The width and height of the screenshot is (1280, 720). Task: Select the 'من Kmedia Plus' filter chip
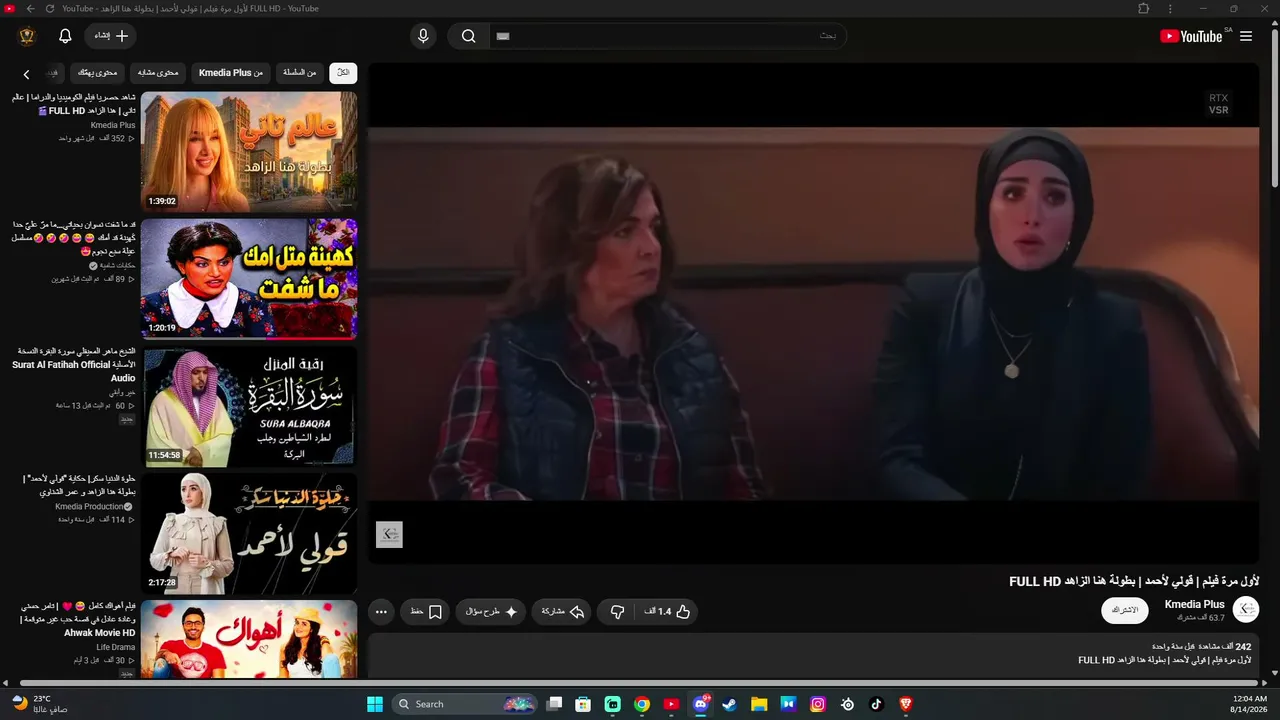[231, 72]
